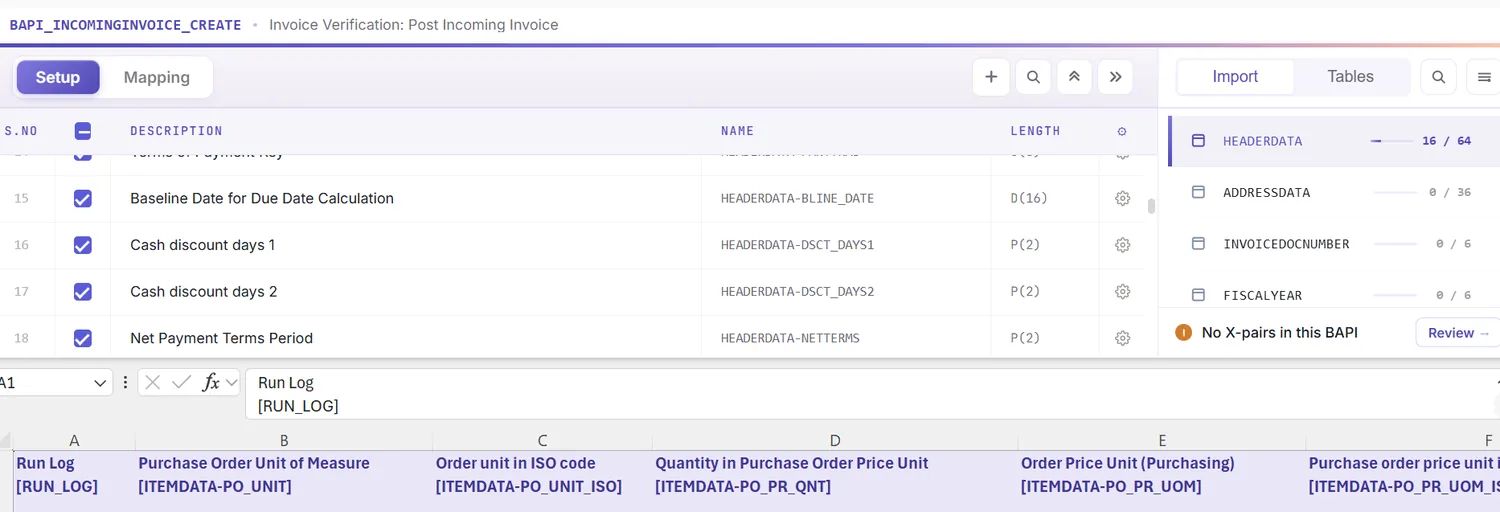Click the INVOICEDOCNUMBER structure icon
The width and height of the screenshot is (1500, 512).
coord(1198,244)
